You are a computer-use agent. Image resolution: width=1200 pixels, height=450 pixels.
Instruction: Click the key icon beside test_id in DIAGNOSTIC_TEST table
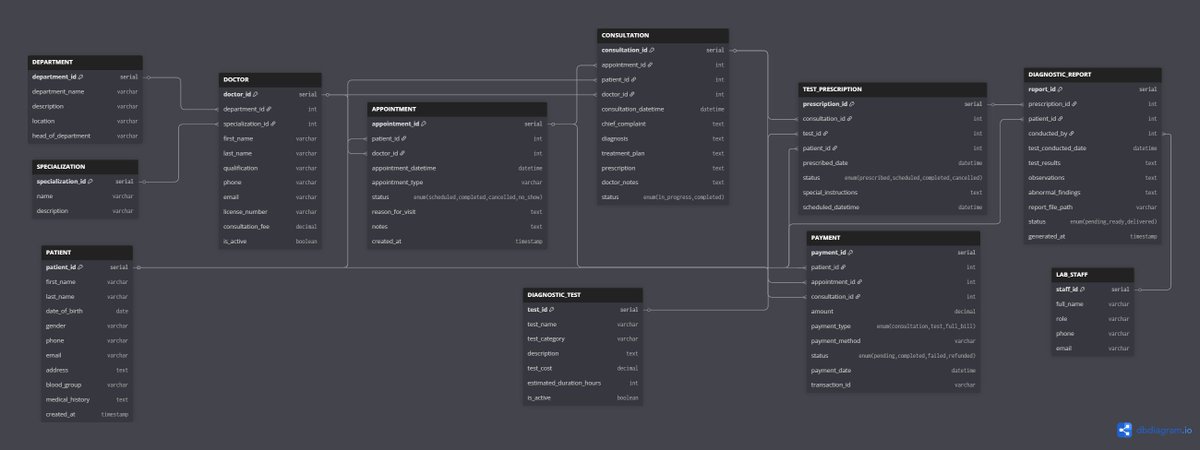[552, 309]
